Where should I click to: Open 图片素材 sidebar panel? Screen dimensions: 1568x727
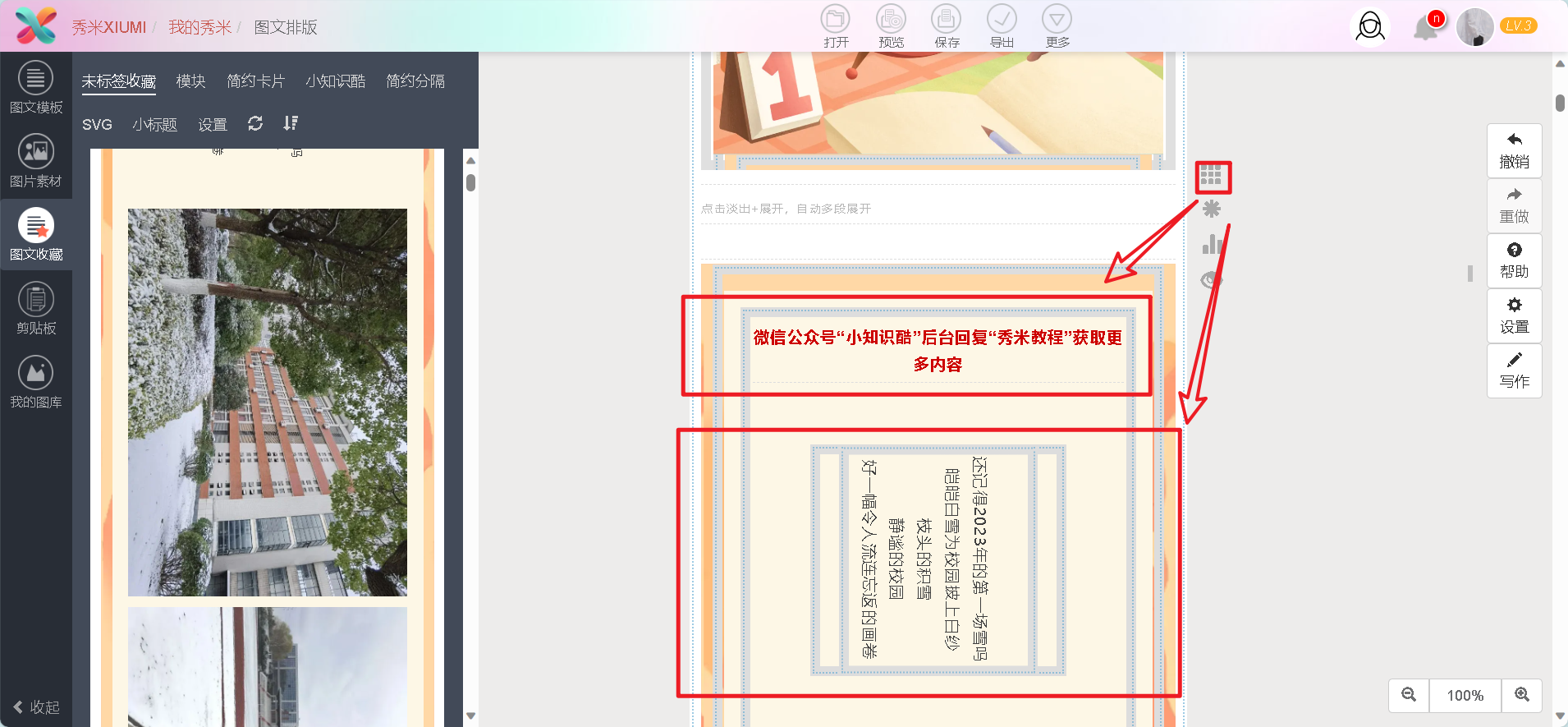tap(36, 161)
